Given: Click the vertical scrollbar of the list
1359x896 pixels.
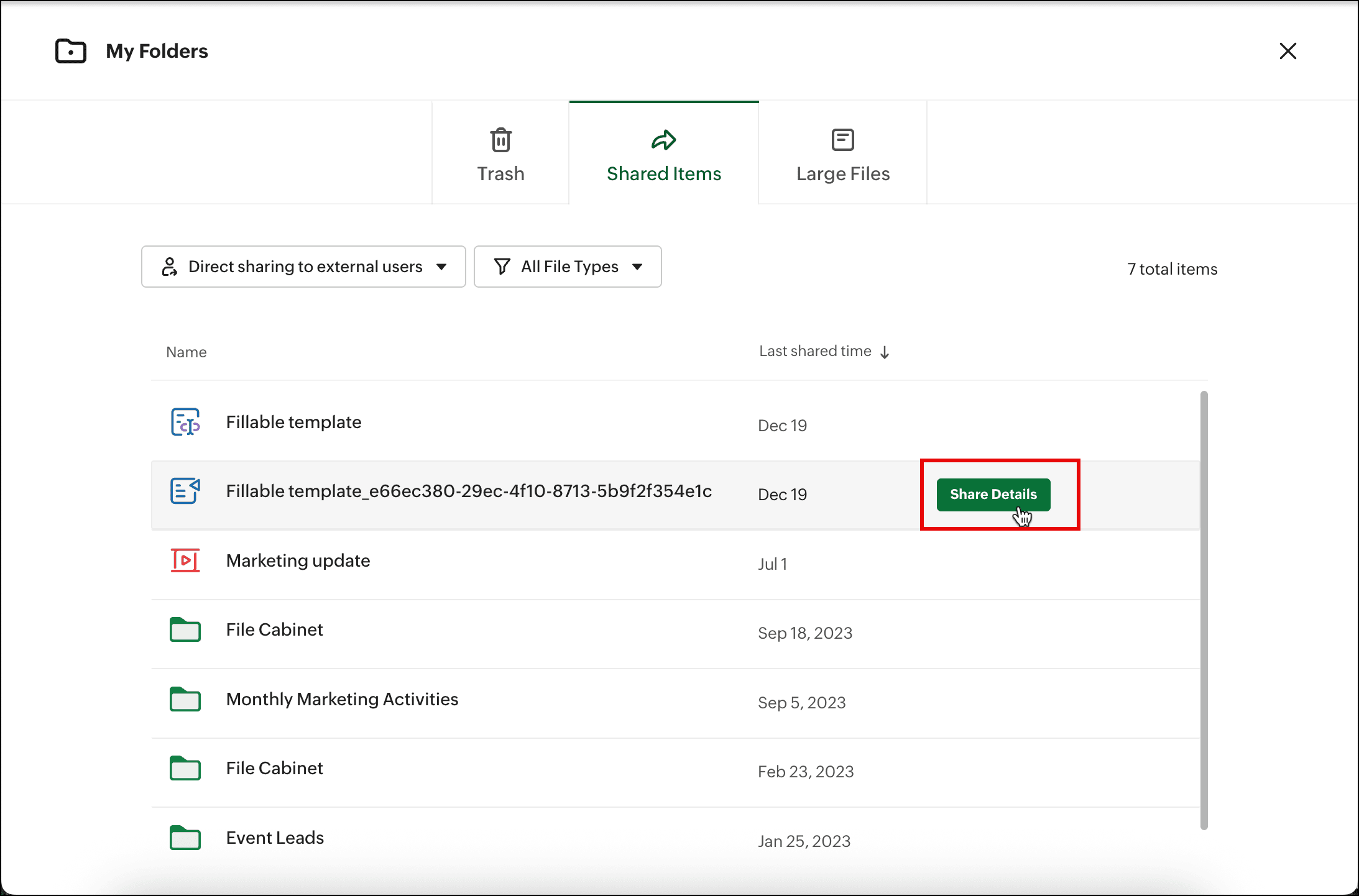Looking at the screenshot, I should click(1204, 609).
